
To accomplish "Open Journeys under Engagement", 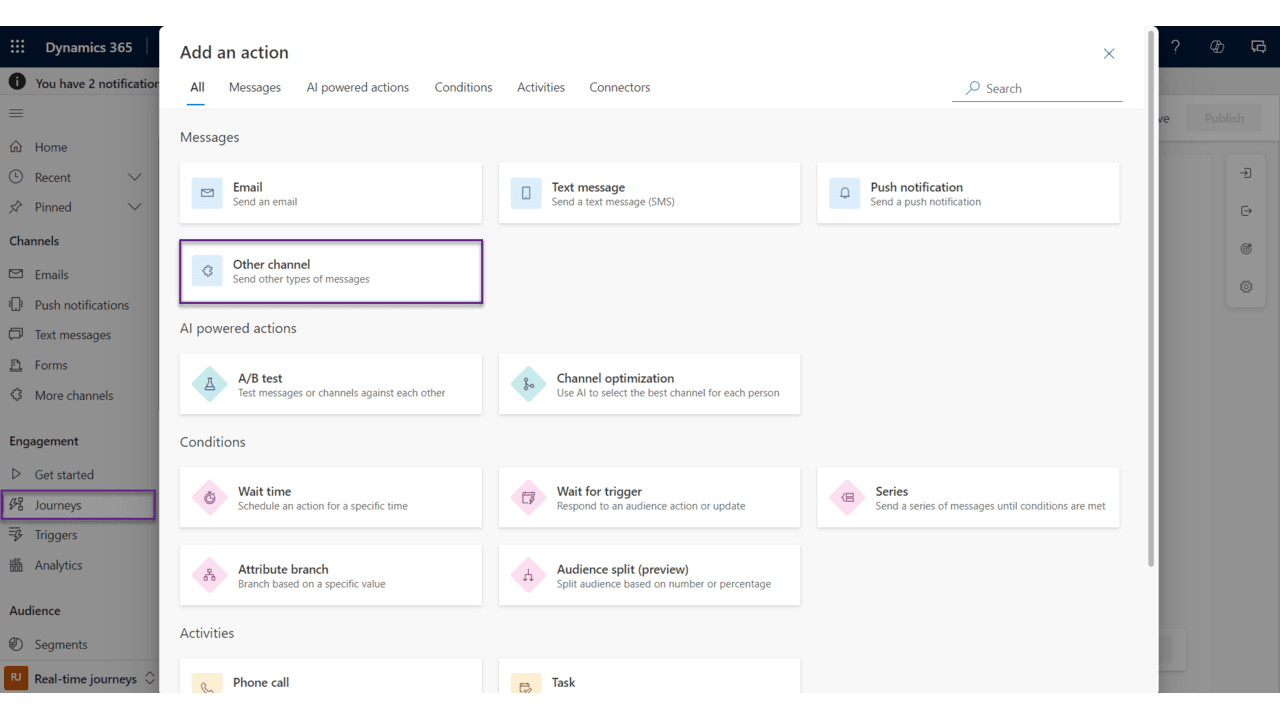I will [80, 505].
